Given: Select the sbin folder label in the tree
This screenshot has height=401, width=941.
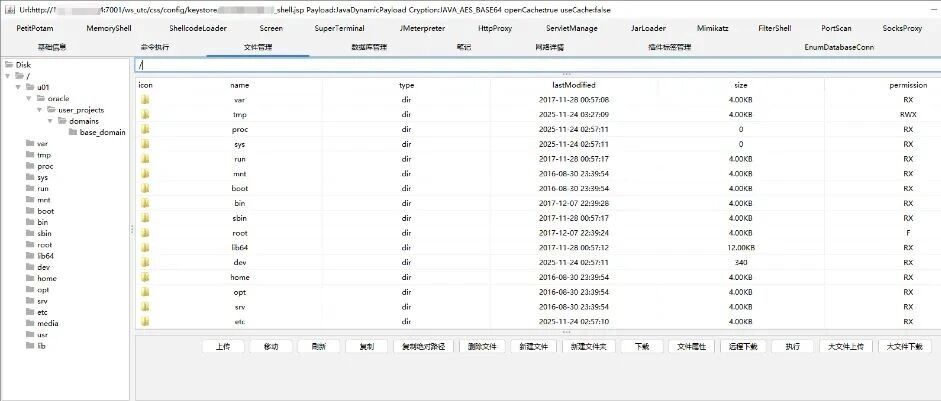Looking at the screenshot, I should [44, 234].
